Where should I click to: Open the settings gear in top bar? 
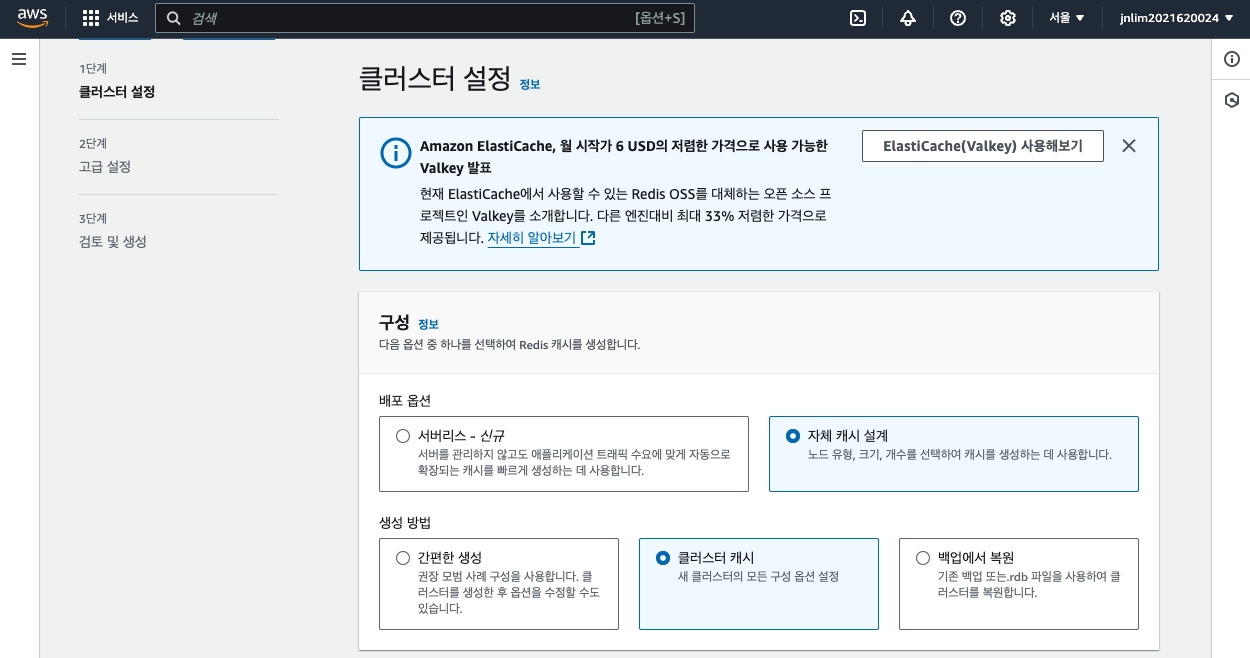tap(1008, 18)
